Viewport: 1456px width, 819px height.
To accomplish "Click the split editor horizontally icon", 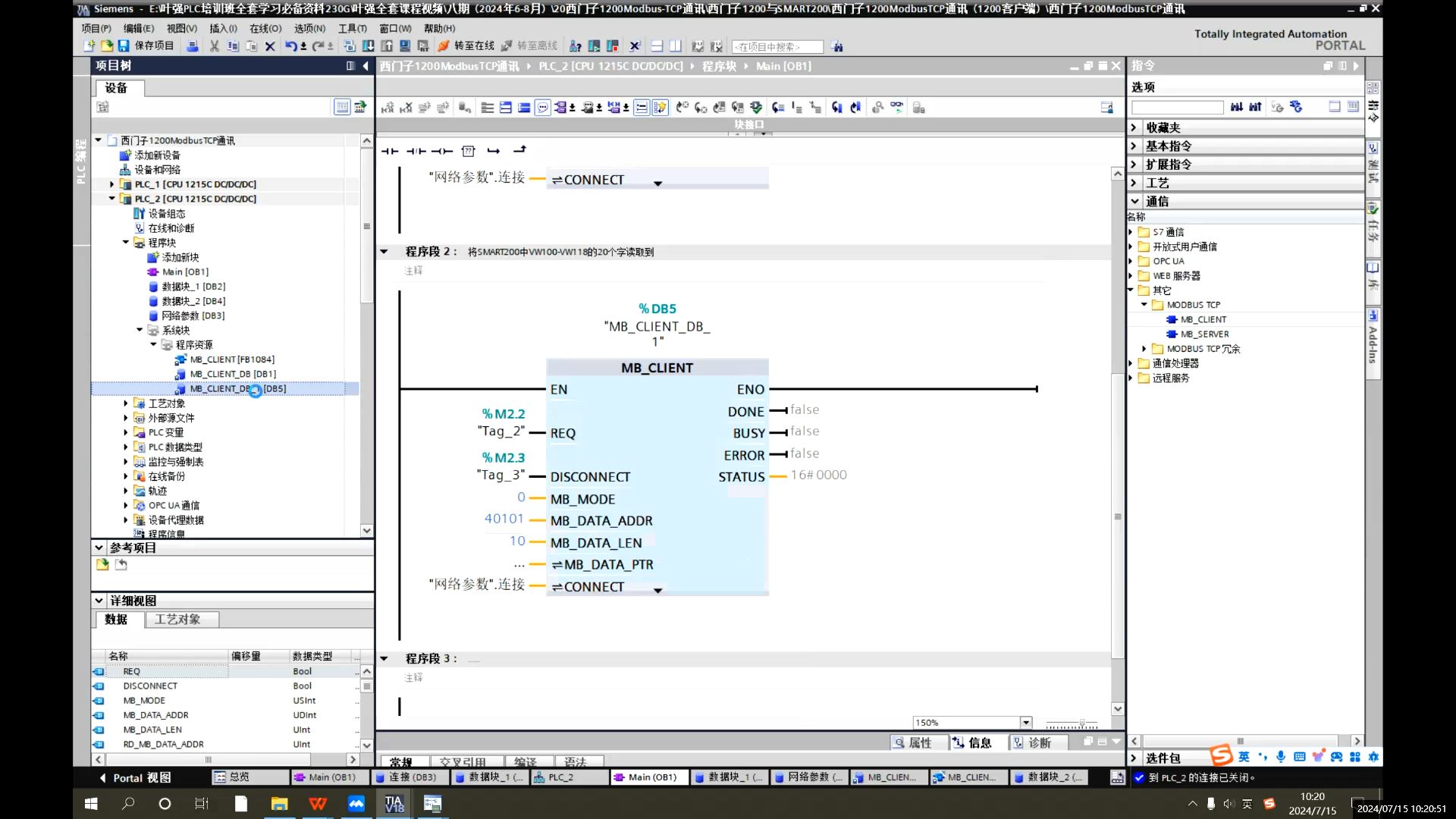I will [657, 46].
